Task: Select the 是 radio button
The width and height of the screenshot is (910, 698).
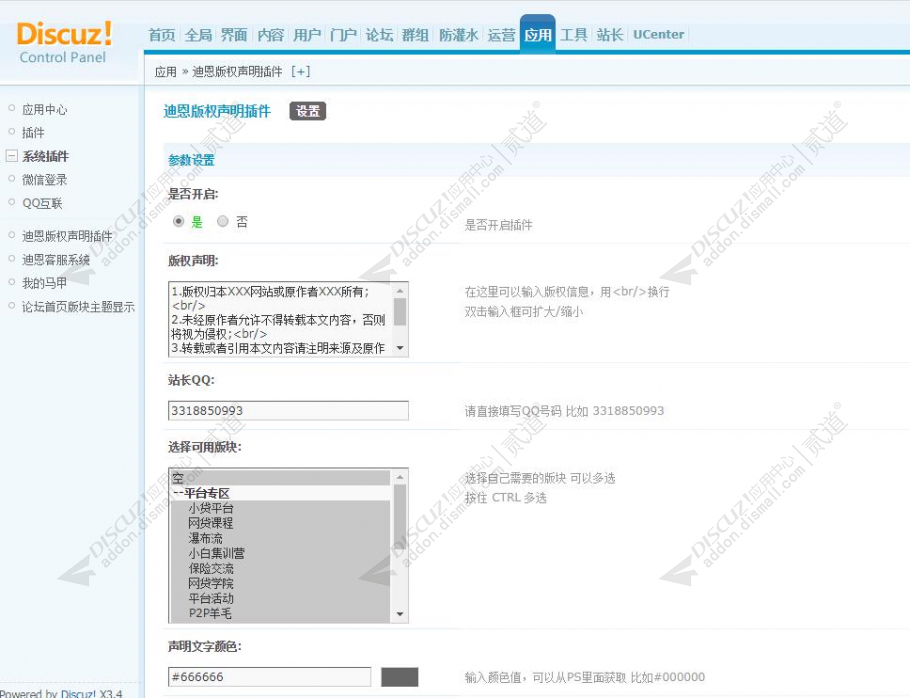Action: point(179,221)
